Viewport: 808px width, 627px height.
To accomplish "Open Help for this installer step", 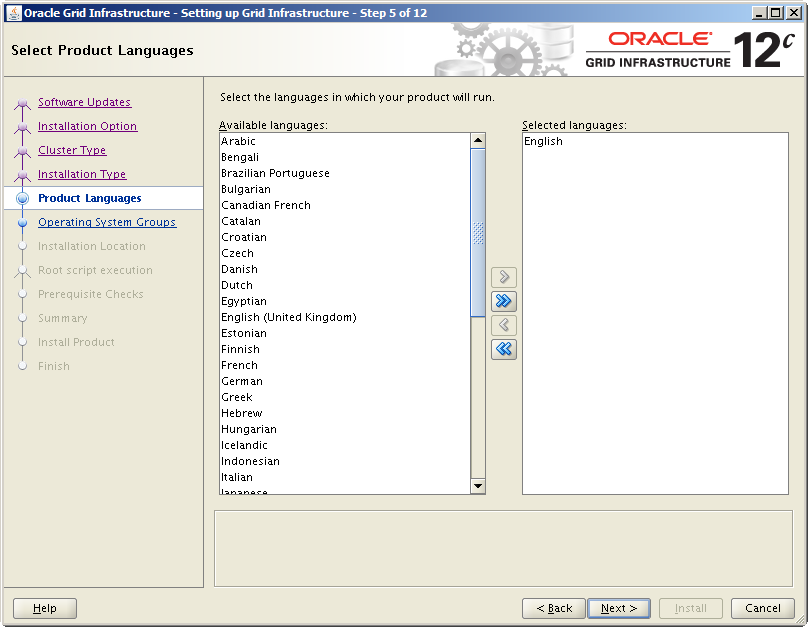I will [x=45, y=608].
